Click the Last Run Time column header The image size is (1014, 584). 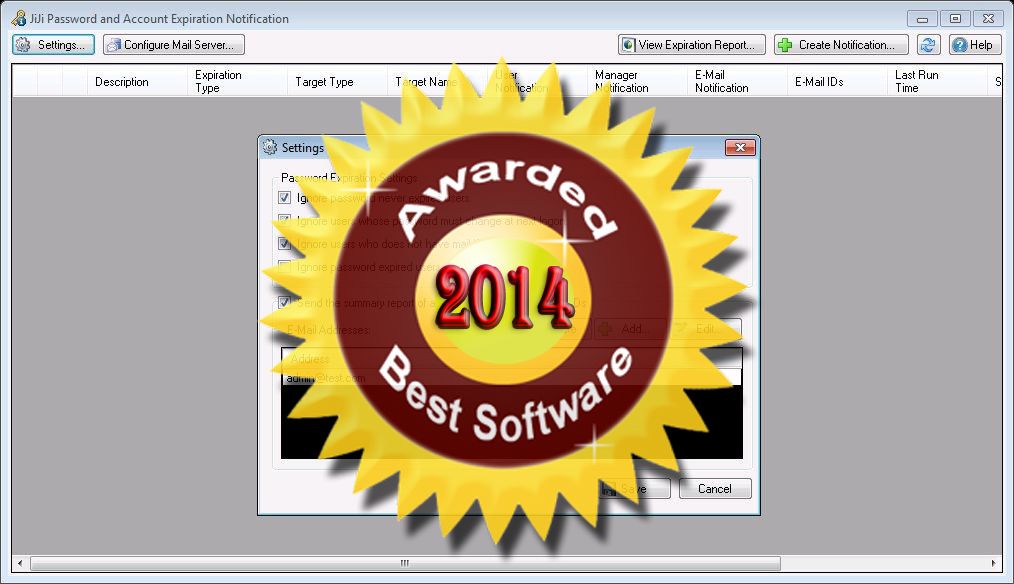point(937,81)
